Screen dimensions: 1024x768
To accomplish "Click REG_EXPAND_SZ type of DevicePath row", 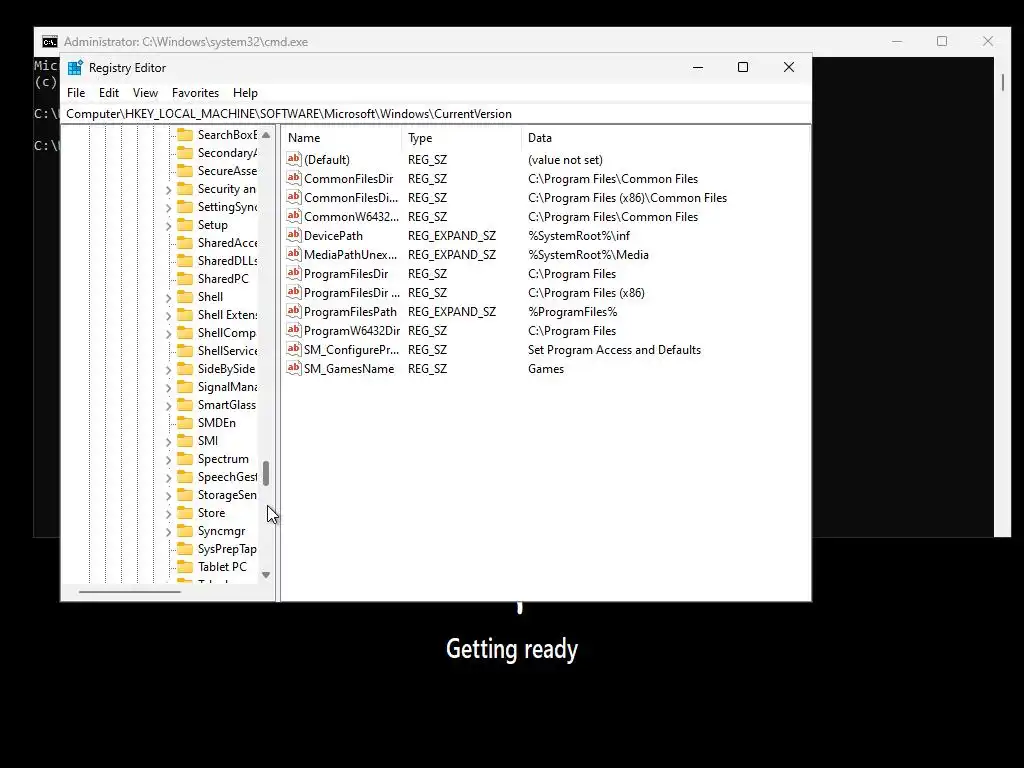I will tap(451, 235).
